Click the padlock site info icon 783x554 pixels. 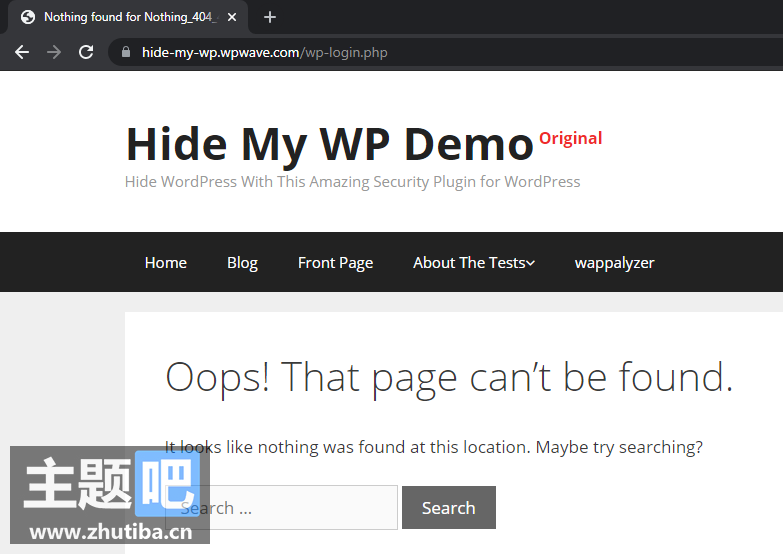click(x=126, y=52)
